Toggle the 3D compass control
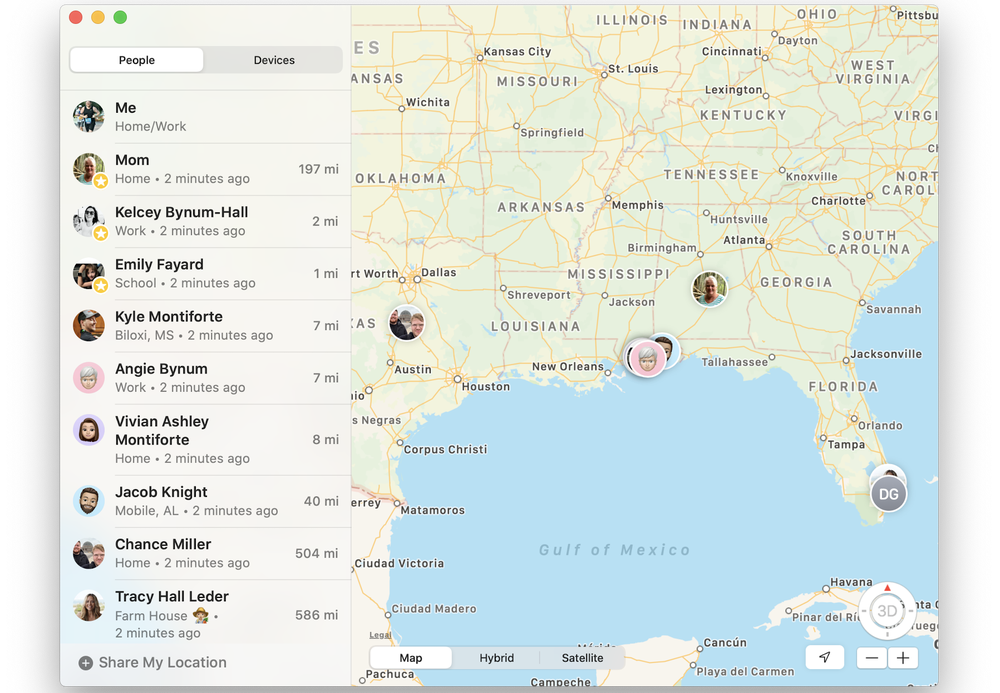Viewport: 1000px width, 693px height. (887, 611)
